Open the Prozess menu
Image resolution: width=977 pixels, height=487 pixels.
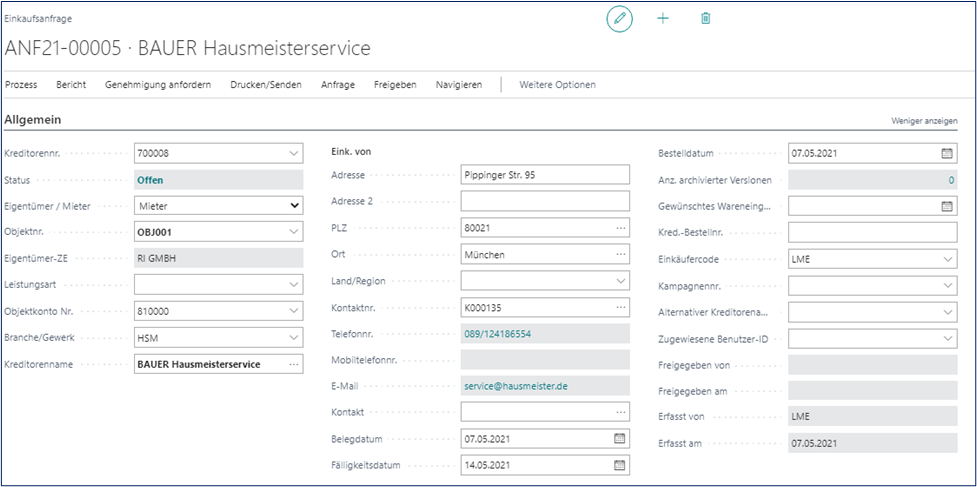21,85
